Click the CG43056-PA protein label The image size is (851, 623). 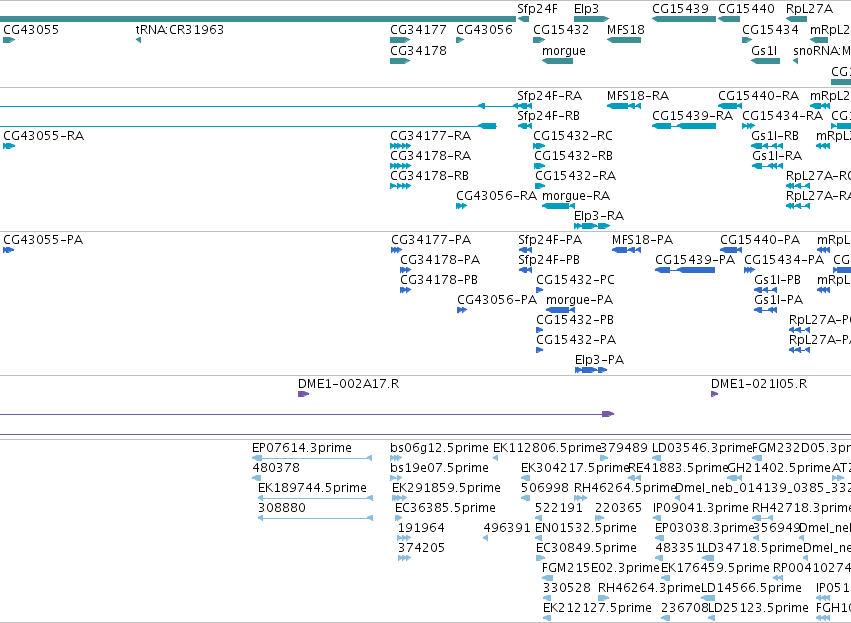497,300
